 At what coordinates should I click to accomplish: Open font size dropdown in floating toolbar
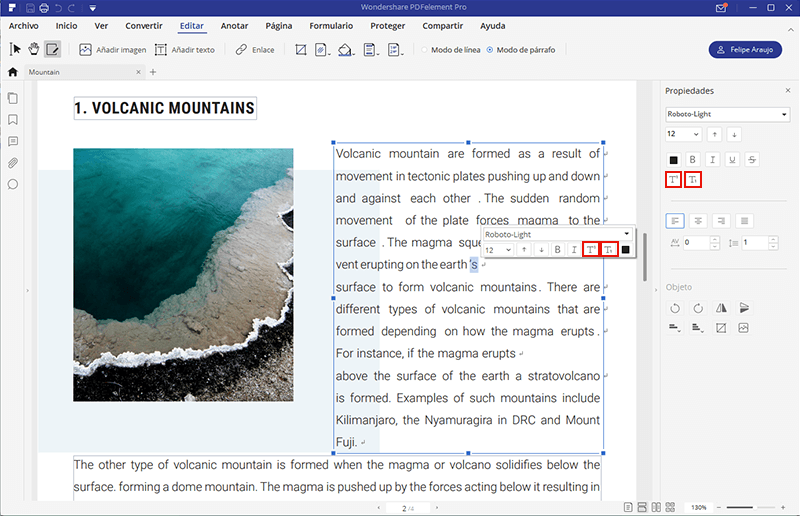(x=498, y=250)
